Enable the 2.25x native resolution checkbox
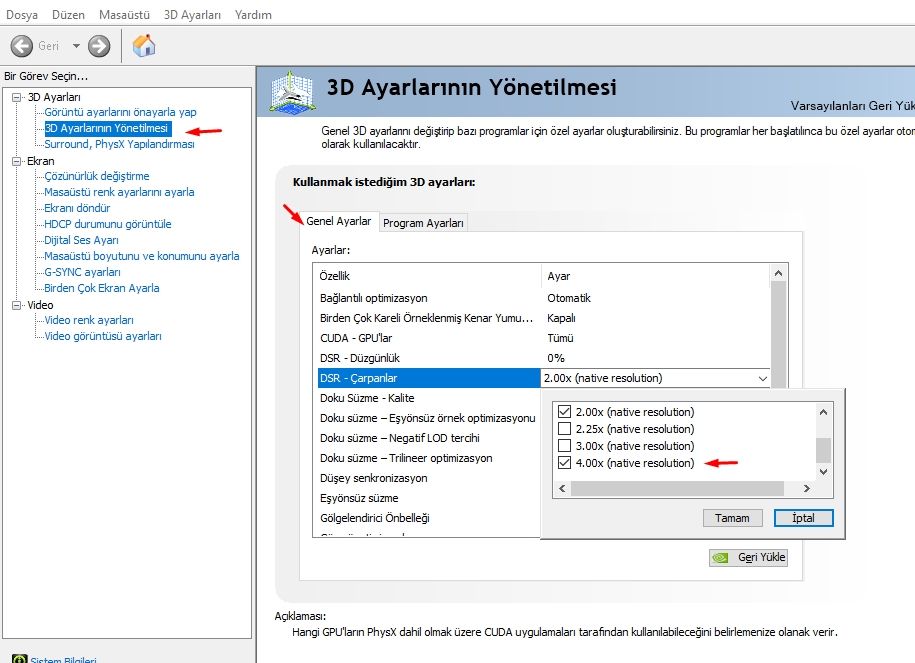The width and height of the screenshot is (915, 663). [x=564, y=428]
